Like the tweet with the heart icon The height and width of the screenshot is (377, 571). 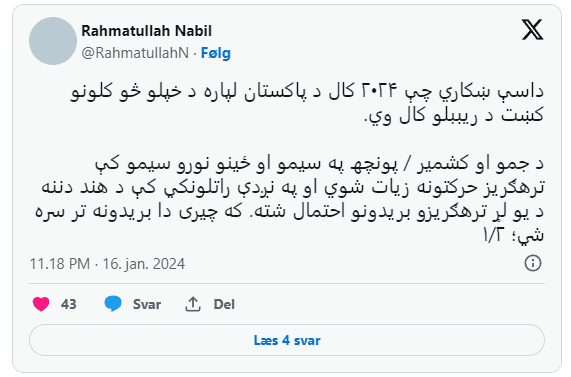(41, 304)
